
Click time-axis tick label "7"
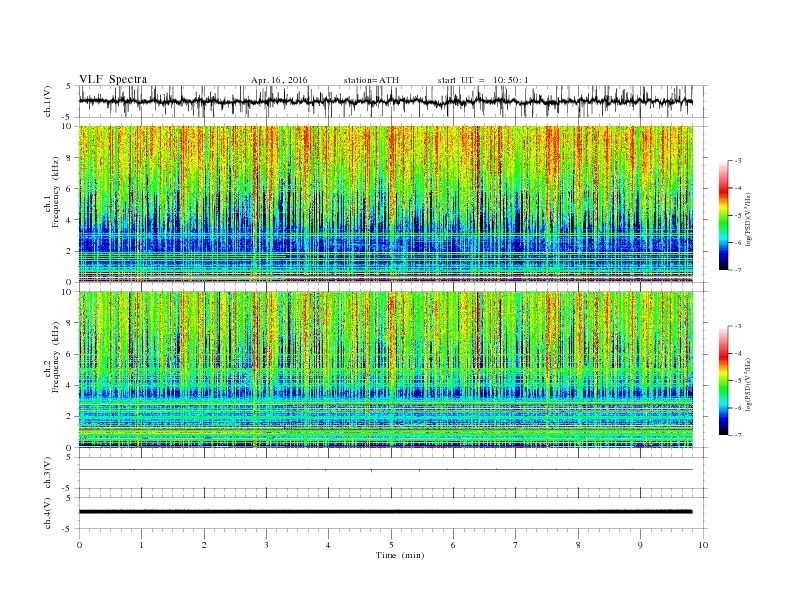[x=516, y=545]
